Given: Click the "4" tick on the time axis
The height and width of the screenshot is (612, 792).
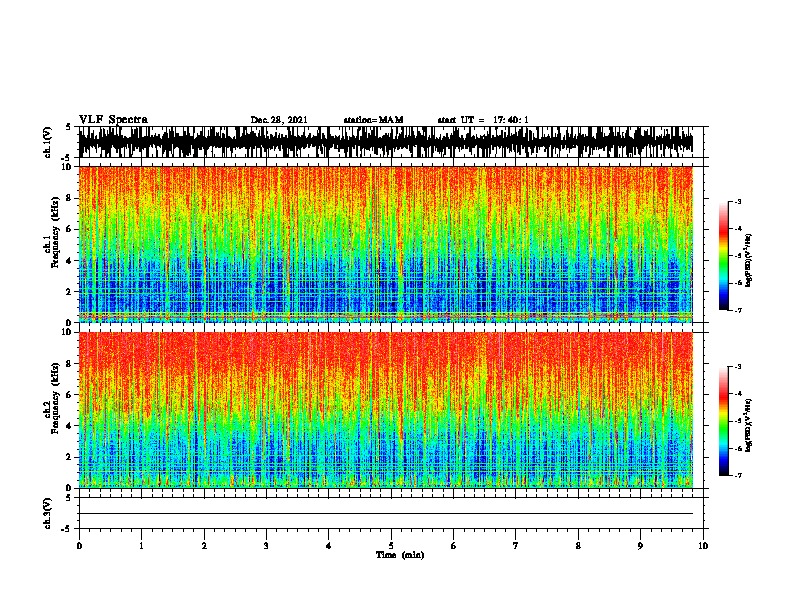Looking at the screenshot, I should tap(329, 546).
